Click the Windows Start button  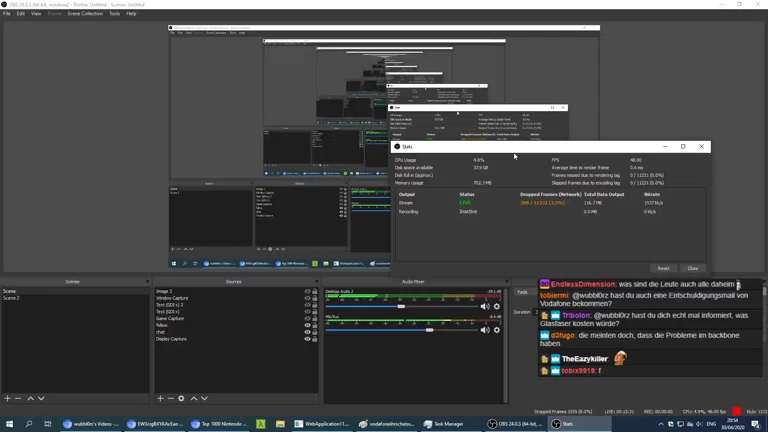click(x=9, y=424)
